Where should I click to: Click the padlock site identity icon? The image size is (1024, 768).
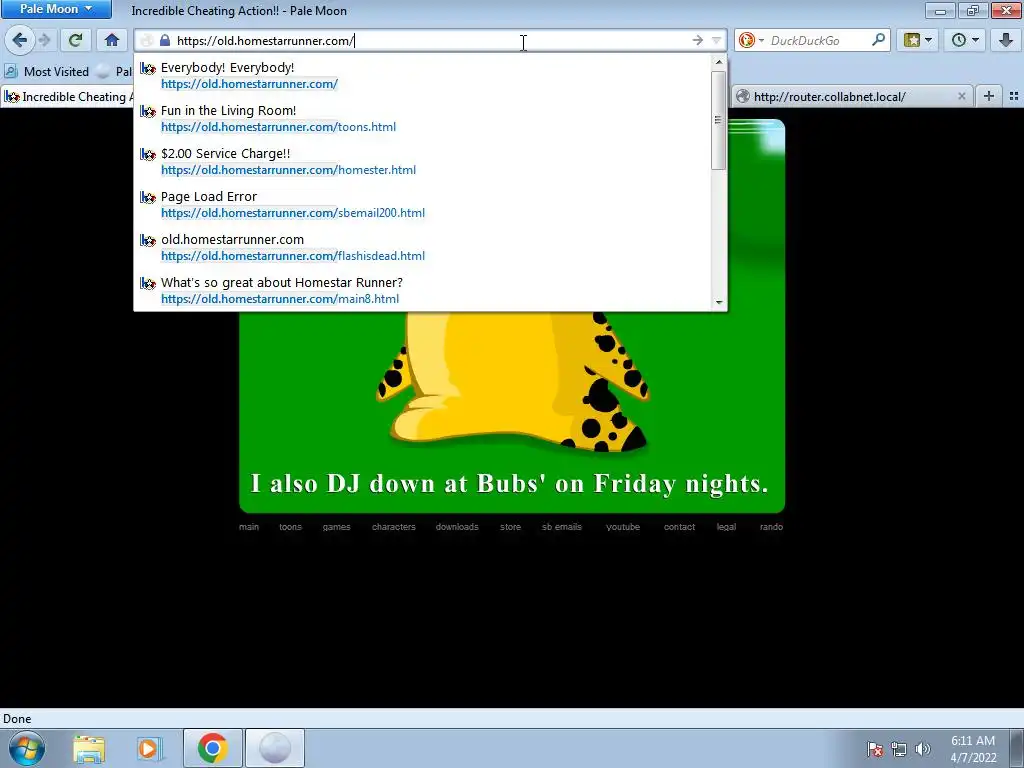(165, 40)
